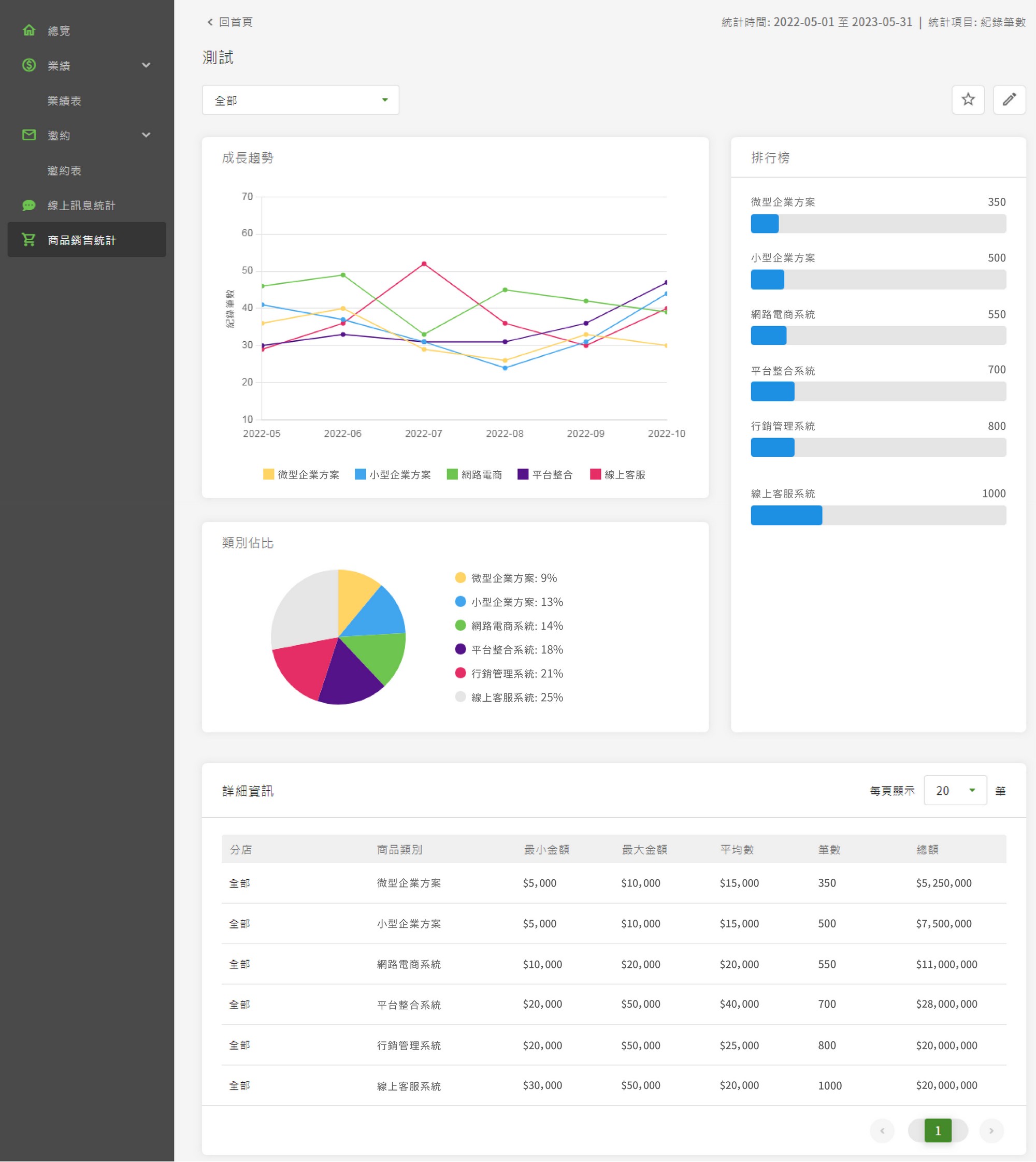
Task: Go to the previous table page
Action: [x=882, y=1130]
